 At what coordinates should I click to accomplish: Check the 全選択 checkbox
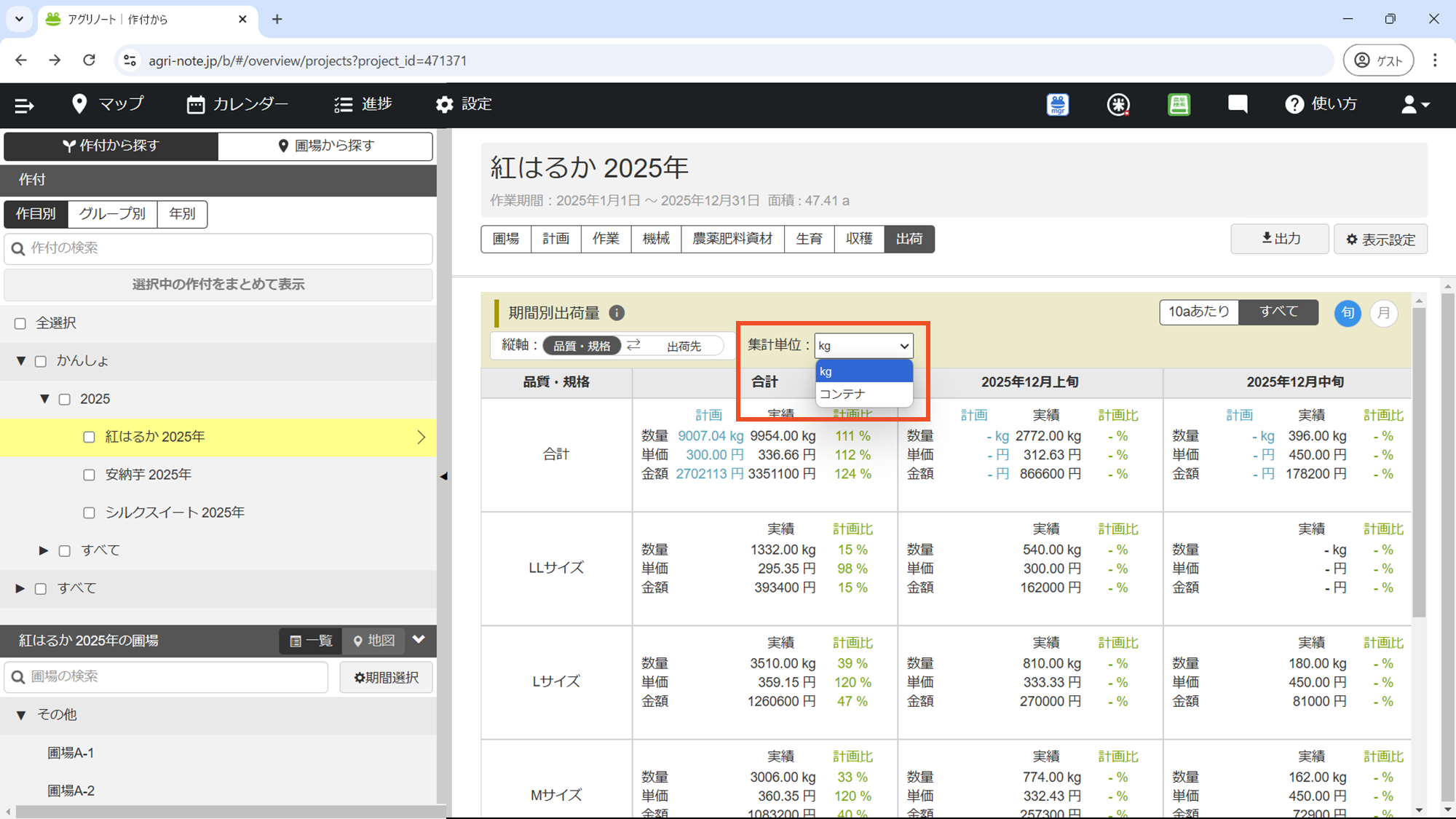click(x=20, y=323)
